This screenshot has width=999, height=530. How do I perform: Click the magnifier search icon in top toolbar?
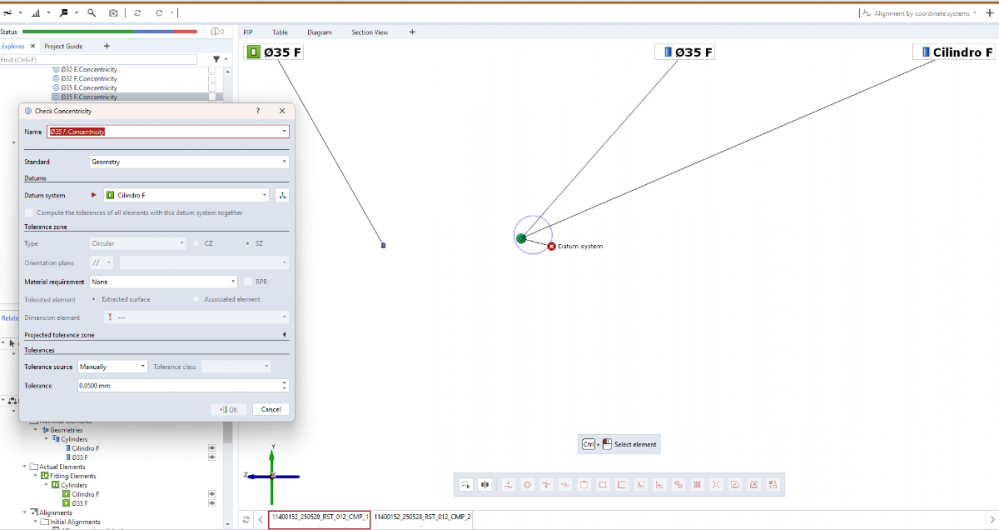[x=91, y=13]
